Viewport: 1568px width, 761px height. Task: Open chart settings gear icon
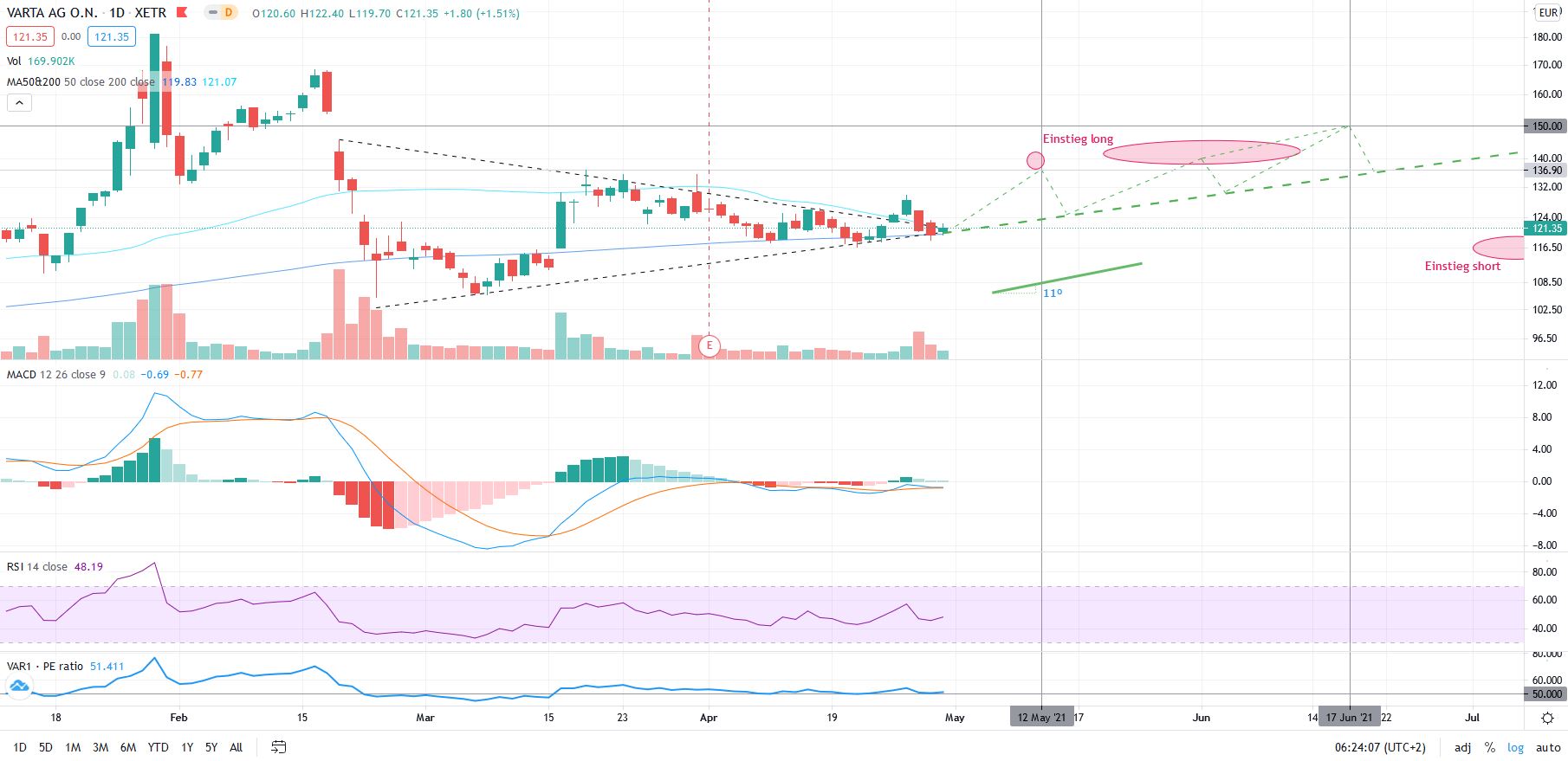click(x=1547, y=718)
